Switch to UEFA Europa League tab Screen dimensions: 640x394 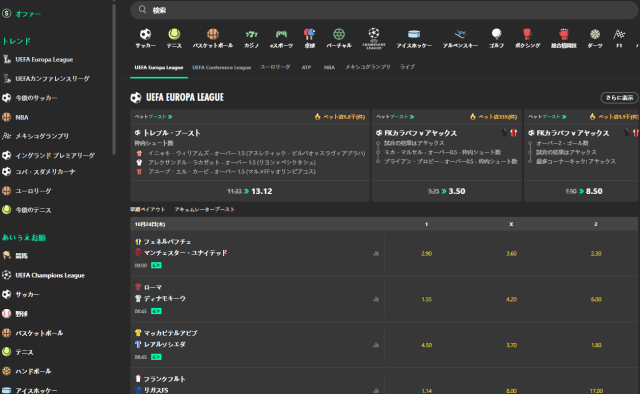[159, 67]
